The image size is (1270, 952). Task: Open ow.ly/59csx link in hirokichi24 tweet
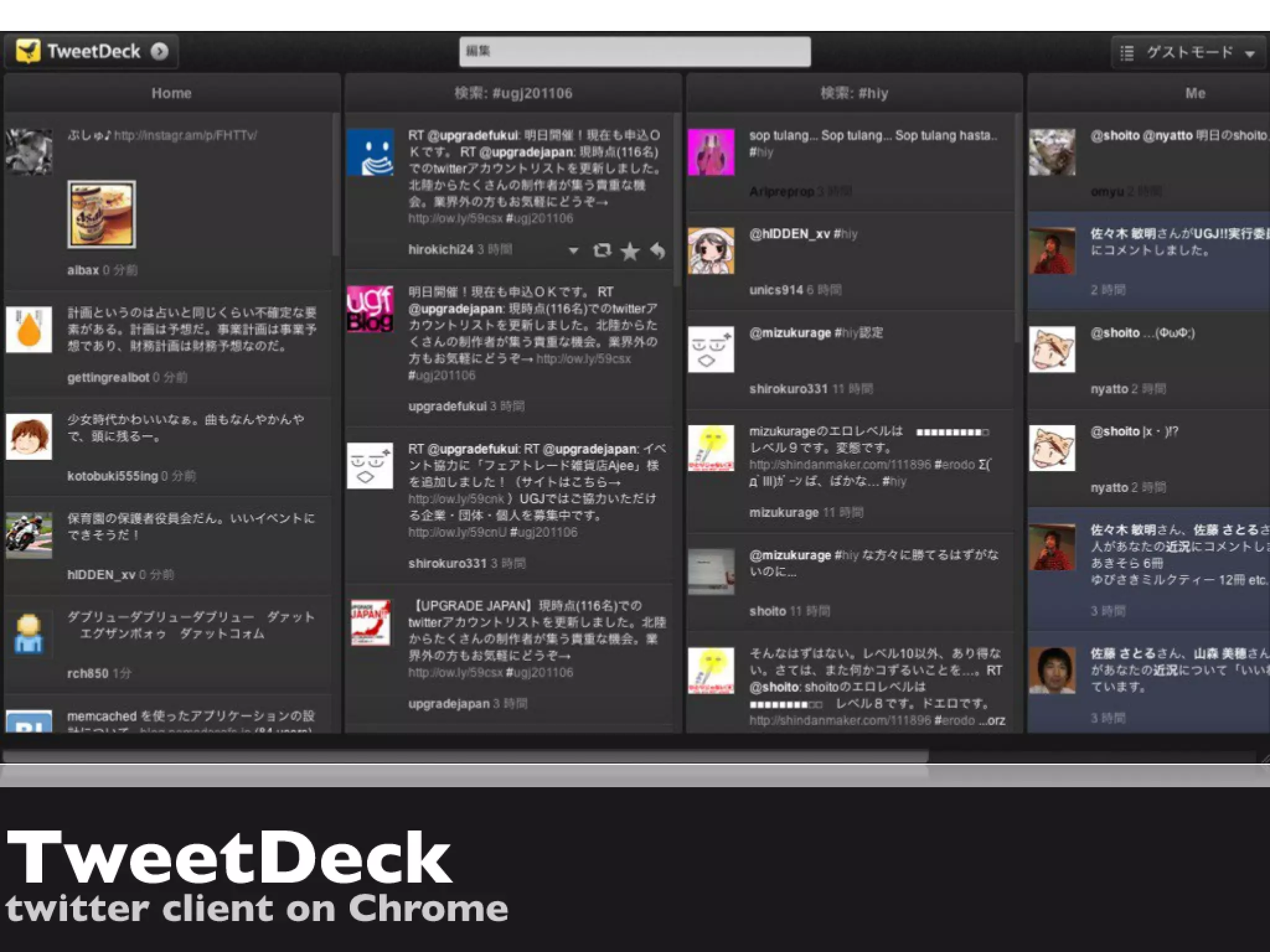coord(455,218)
